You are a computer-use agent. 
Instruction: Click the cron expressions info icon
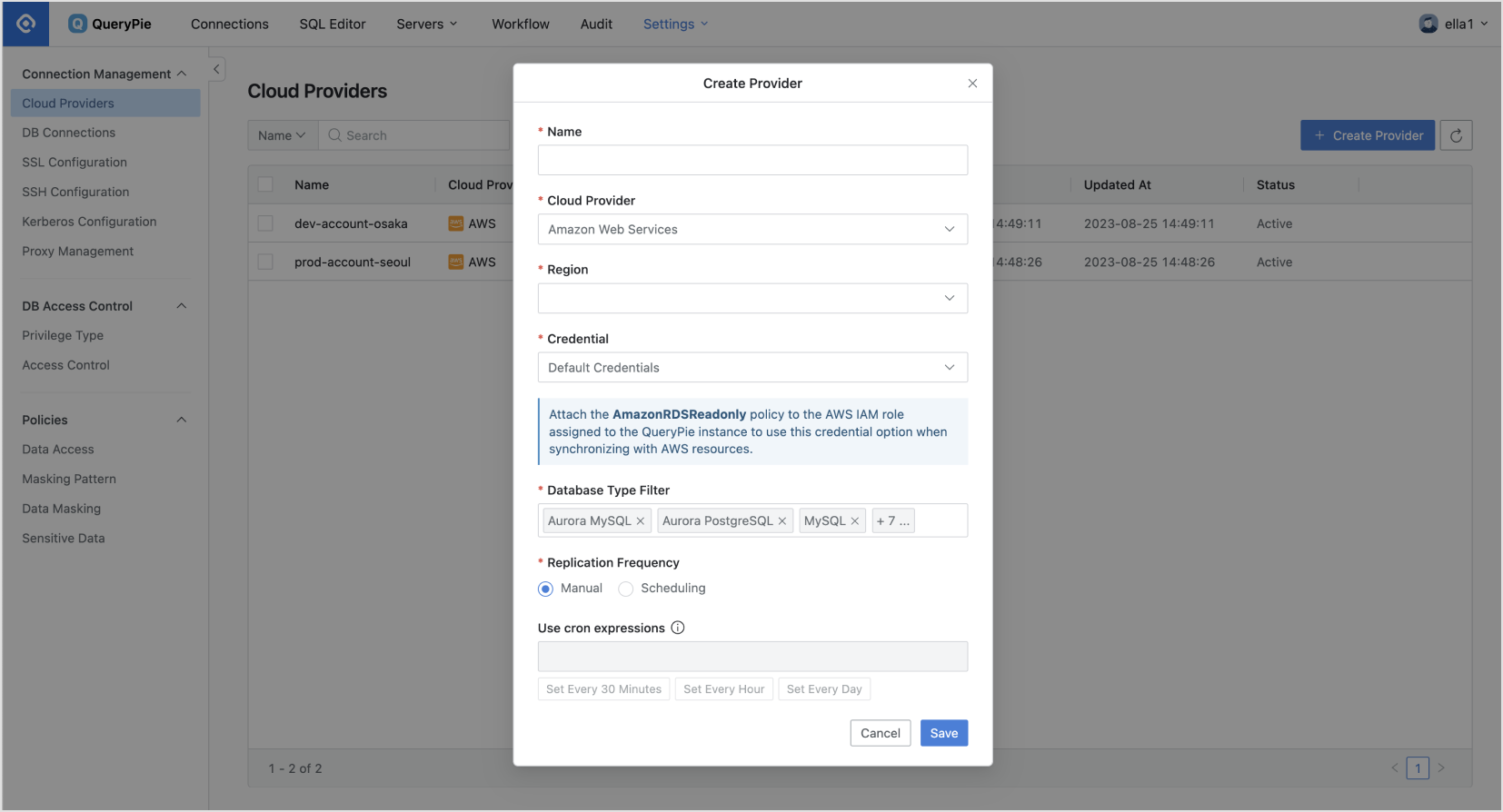[x=678, y=628]
